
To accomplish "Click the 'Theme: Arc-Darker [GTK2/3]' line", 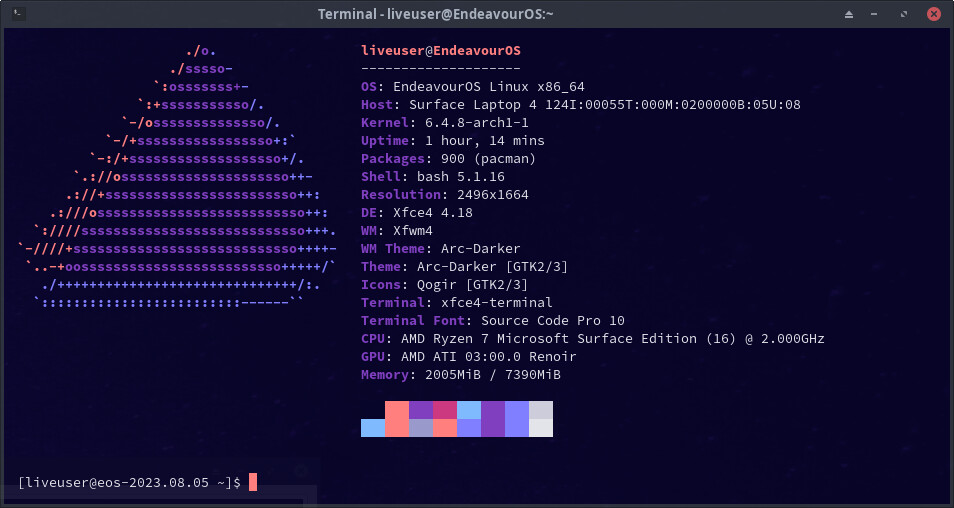I will coord(464,266).
